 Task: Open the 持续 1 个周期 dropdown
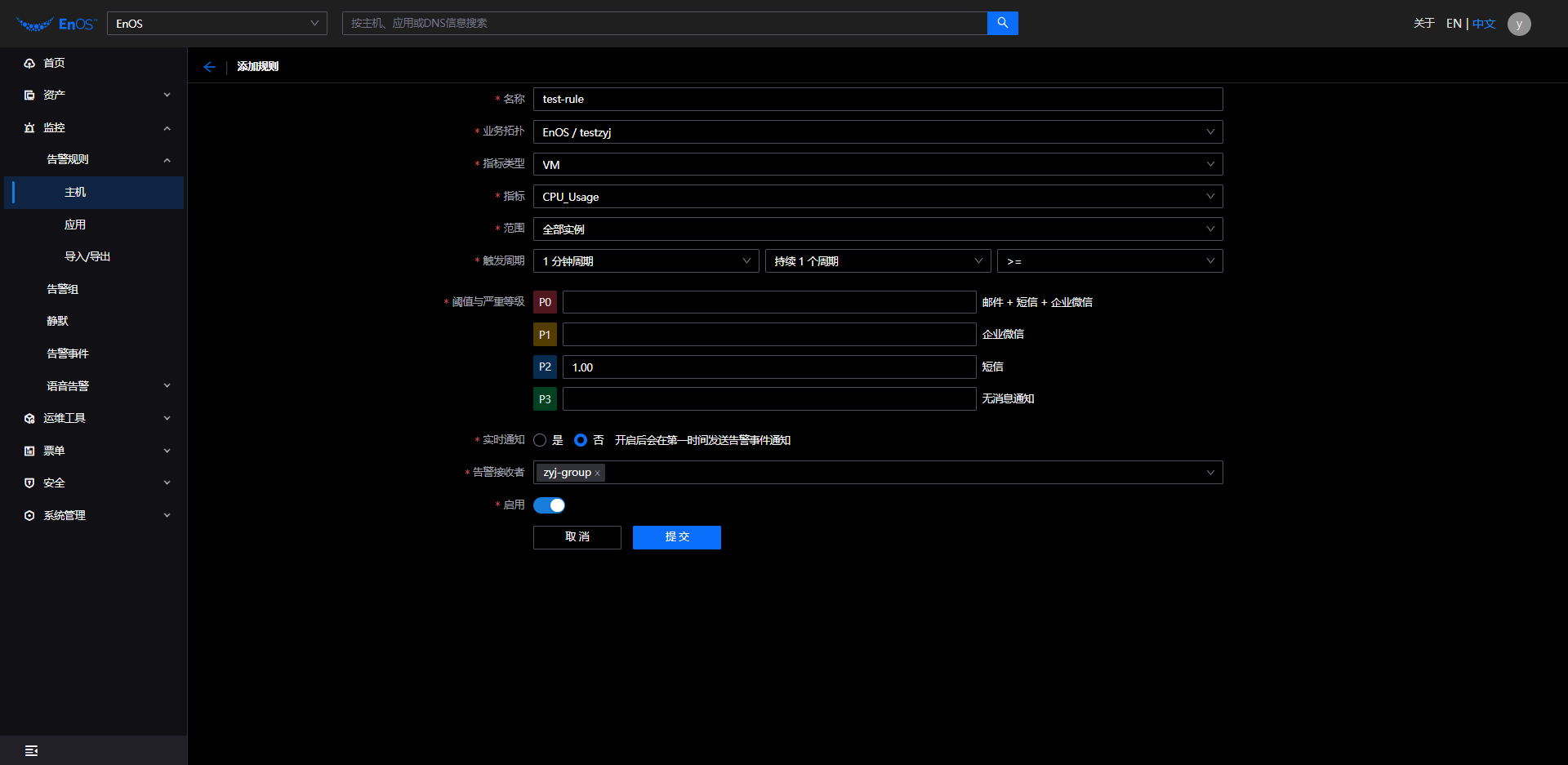coord(878,261)
